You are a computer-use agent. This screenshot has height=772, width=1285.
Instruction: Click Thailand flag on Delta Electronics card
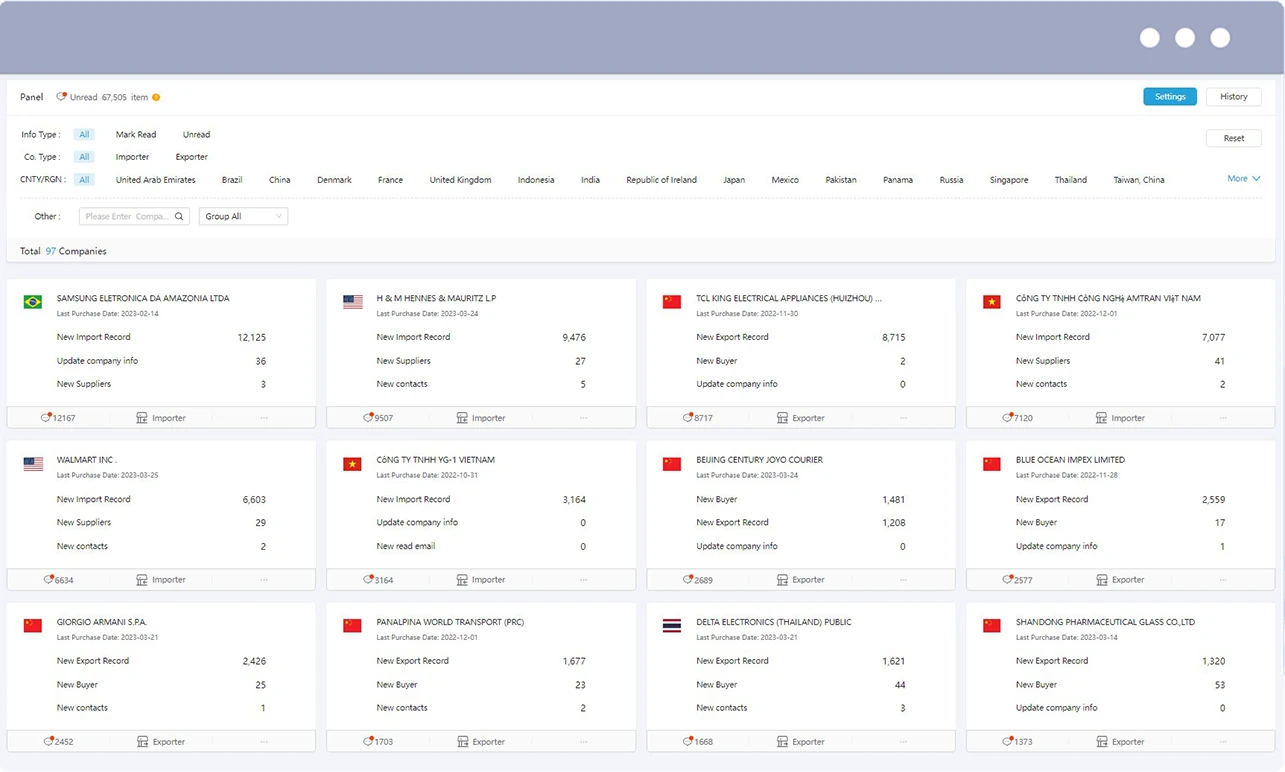(x=672, y=626)
